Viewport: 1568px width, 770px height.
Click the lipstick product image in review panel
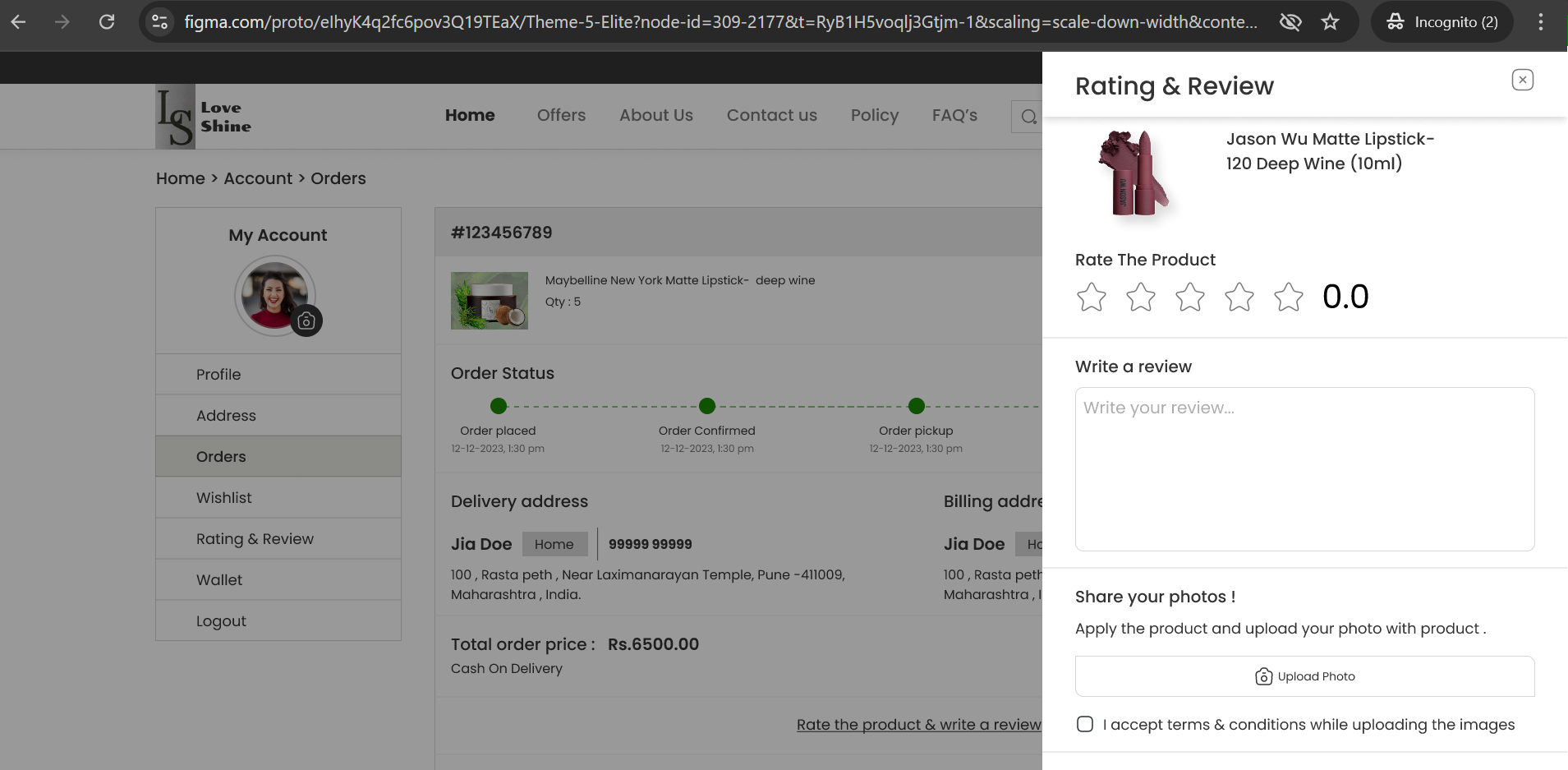(1134, 174)
